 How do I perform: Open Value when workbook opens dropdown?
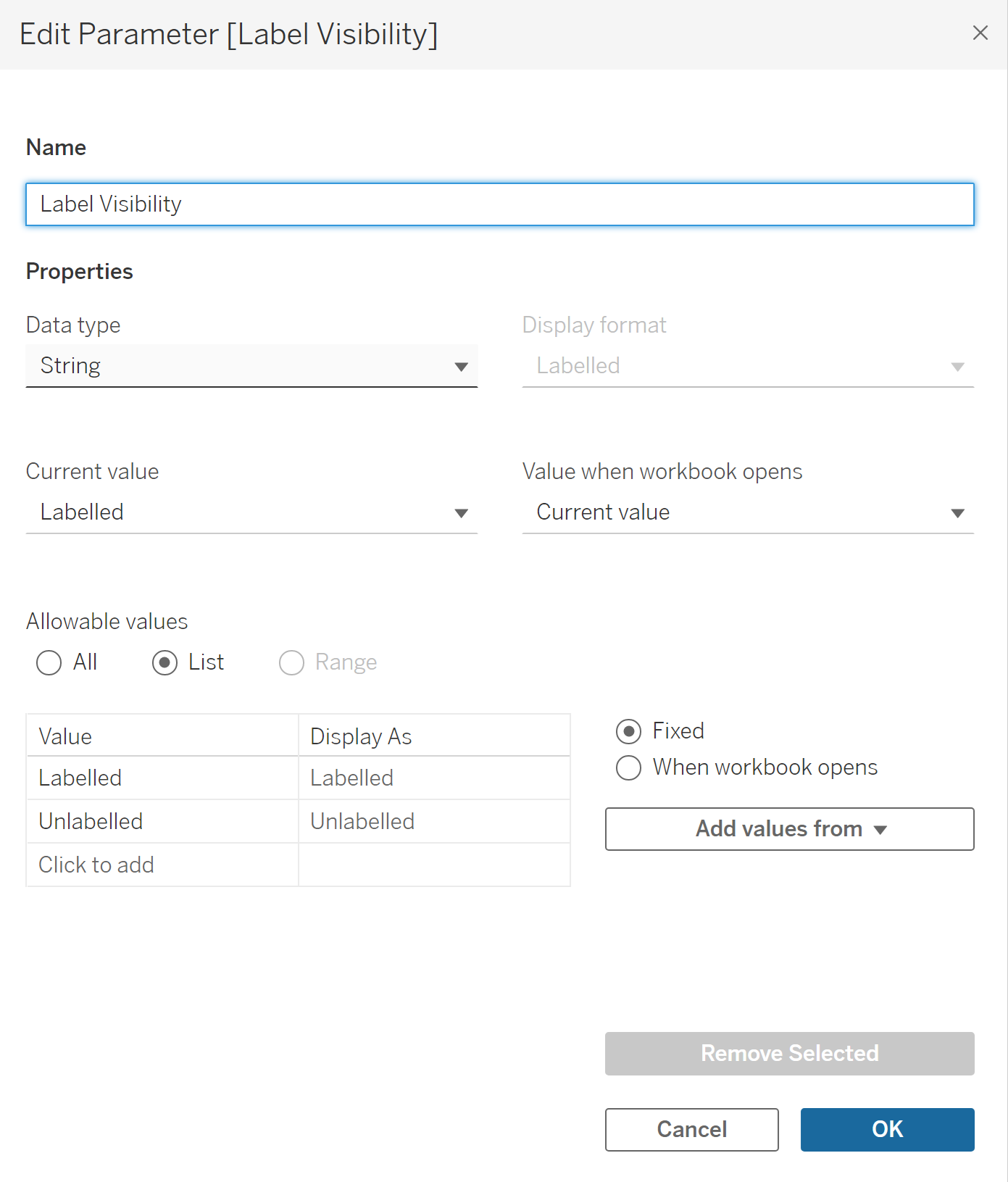point(747,512)
